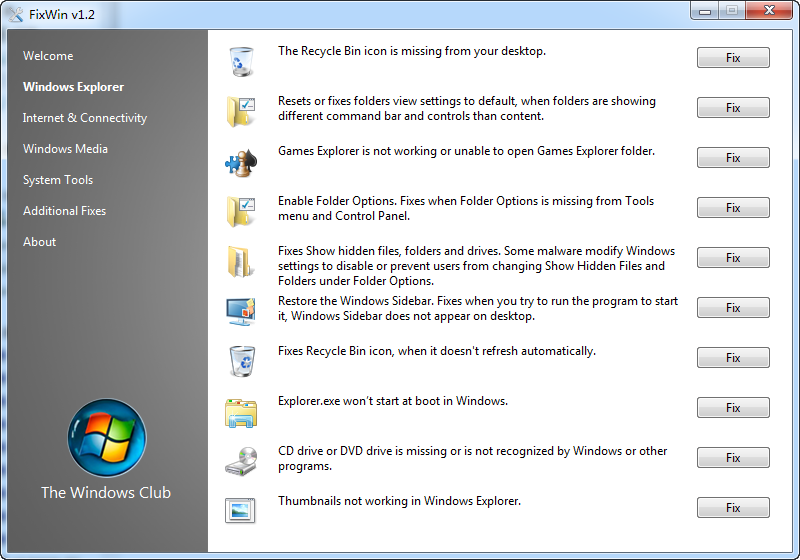The width and height of the screenshot is (800, 560).
Task: Fix Games Explorer not working
Action: click(x=733, y=158)
